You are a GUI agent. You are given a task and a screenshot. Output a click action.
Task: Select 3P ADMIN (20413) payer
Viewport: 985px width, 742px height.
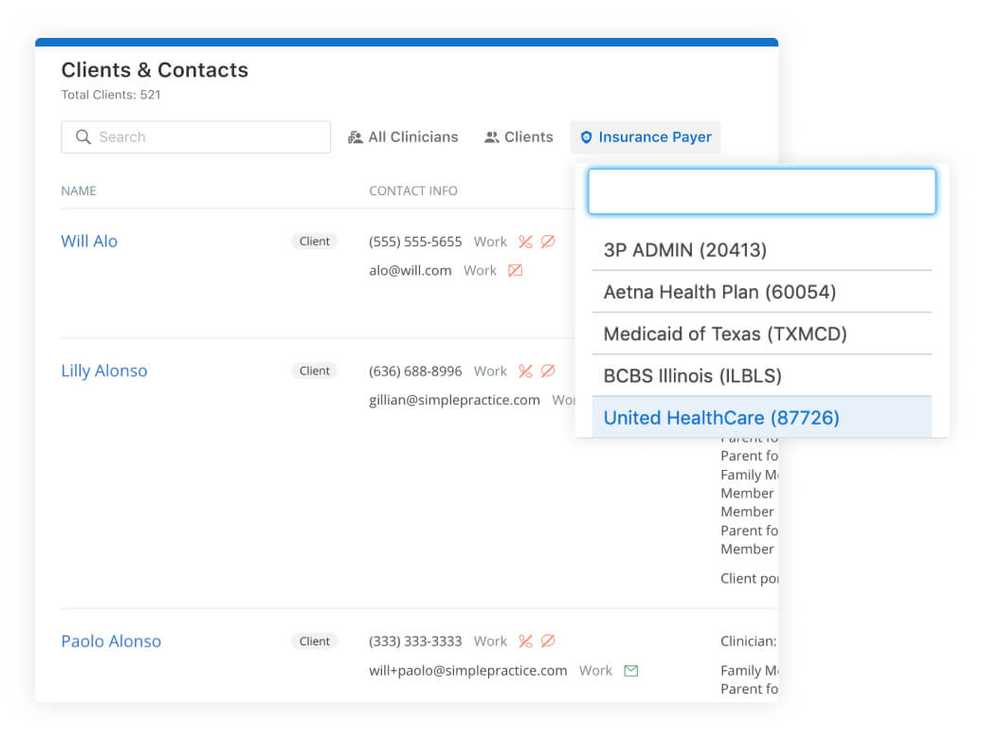(x=761, y=250)
